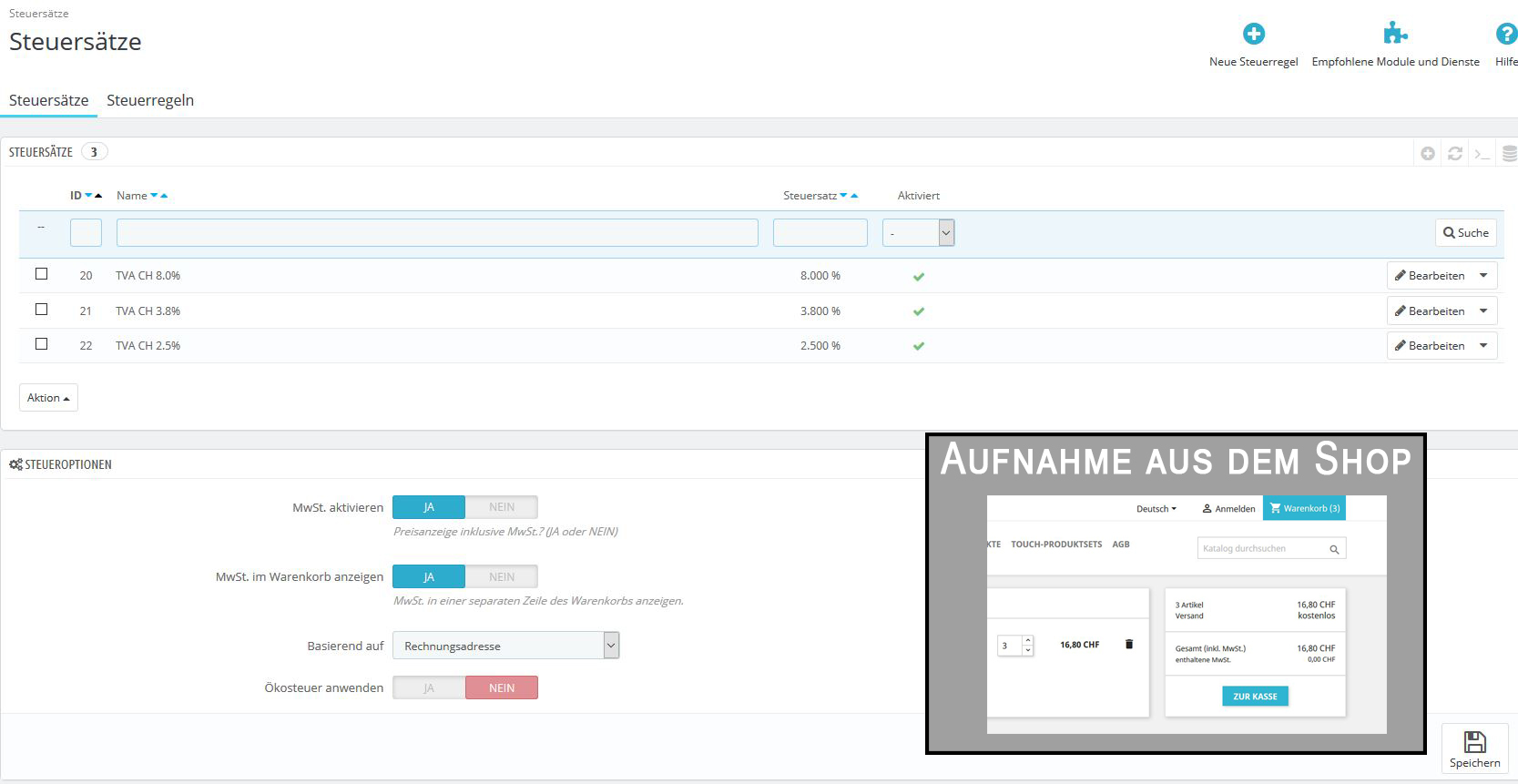Show the SQL query terminal icon

click(x=1482, y=154)
